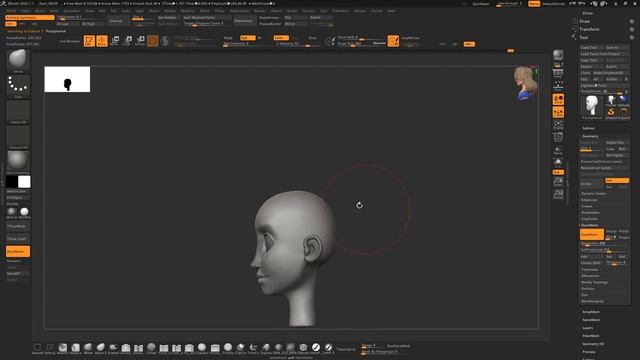
Task: Open the stroke type picker
Action: (x=18, y=86)
